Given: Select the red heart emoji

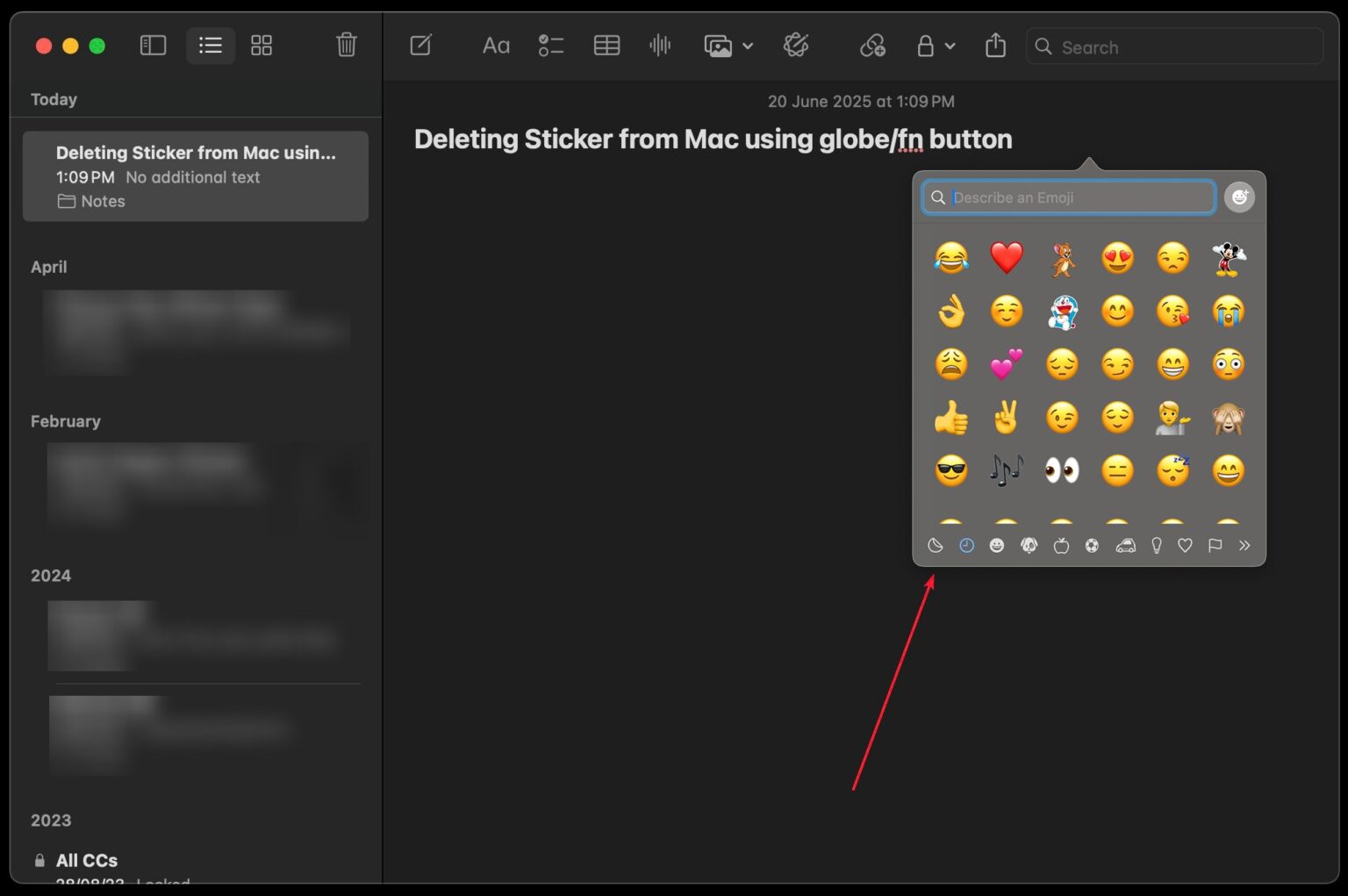Looking at the screenshot, I should pos(1007,258).
